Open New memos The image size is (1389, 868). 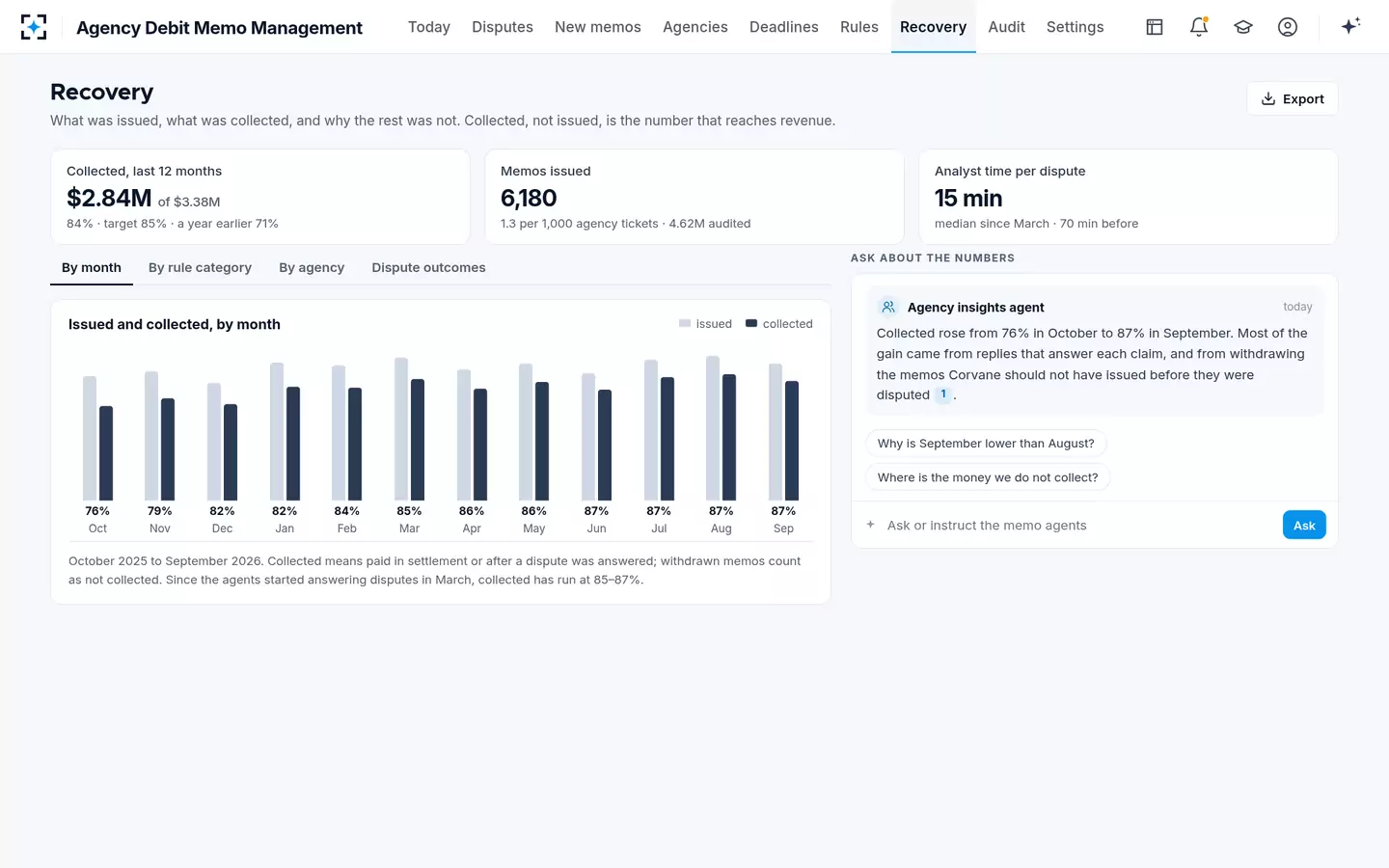(598, 27)
